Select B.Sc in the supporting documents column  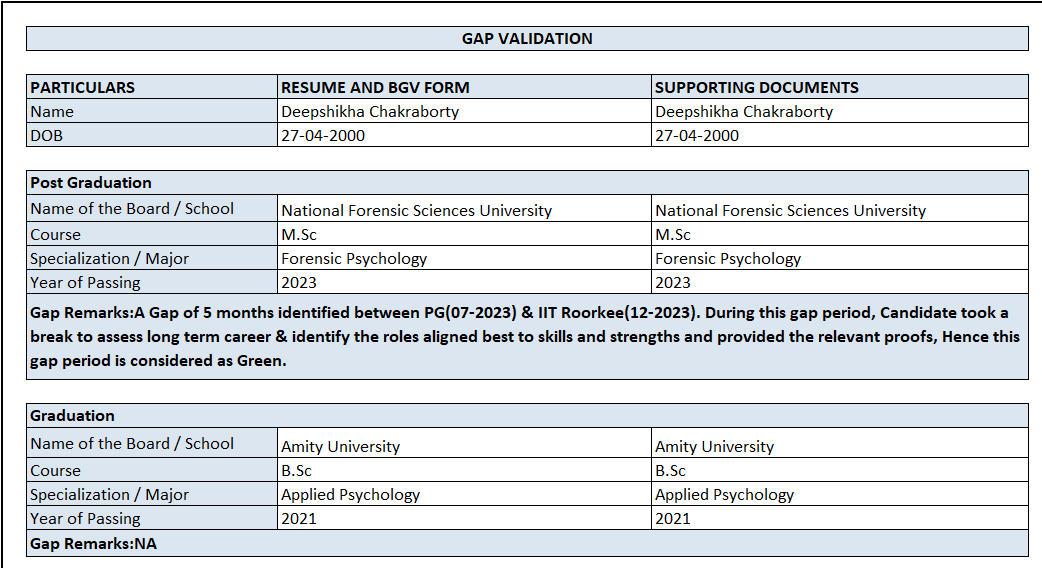[671, 470]
